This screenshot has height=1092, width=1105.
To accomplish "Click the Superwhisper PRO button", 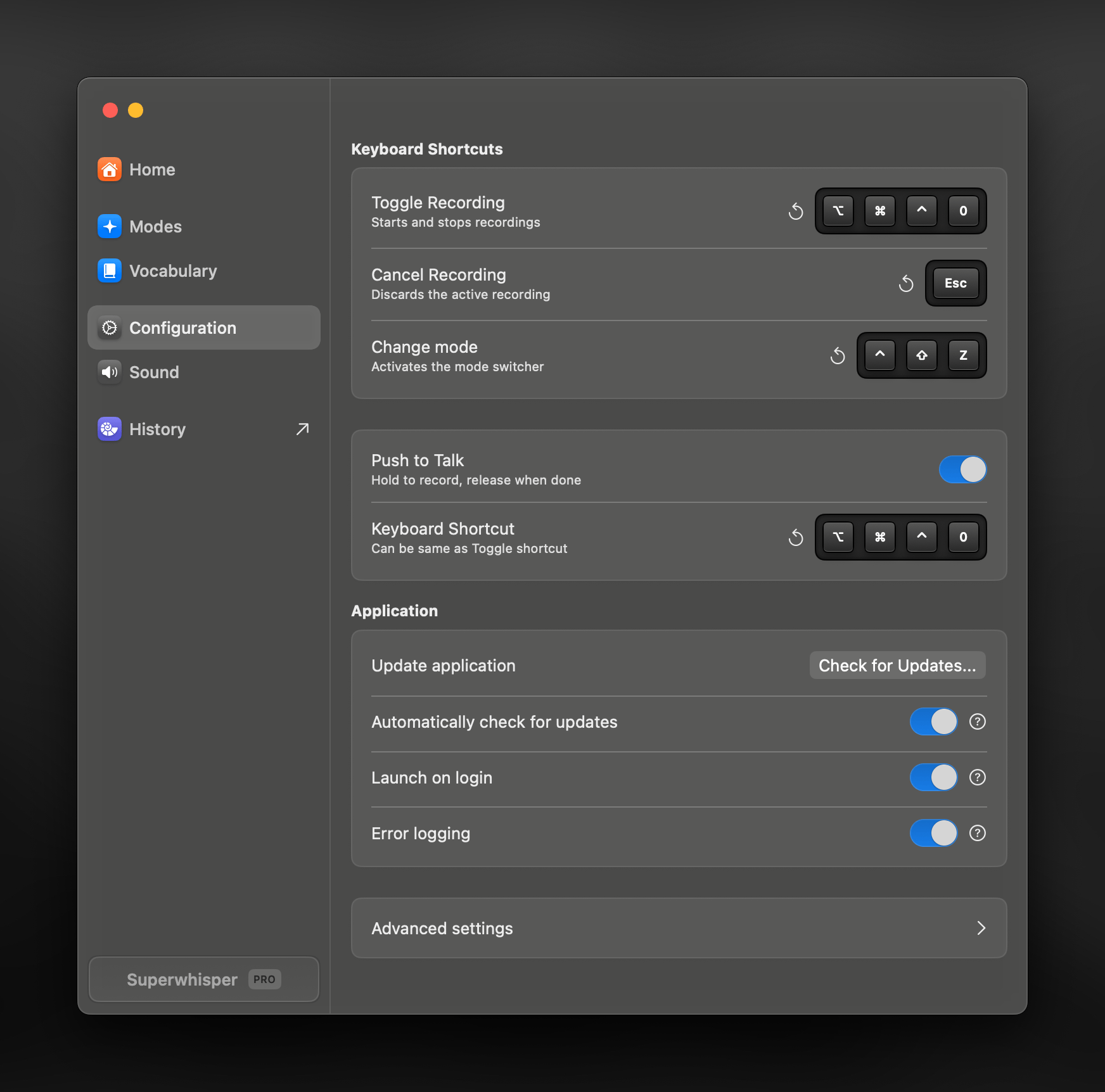I will 203,979.
